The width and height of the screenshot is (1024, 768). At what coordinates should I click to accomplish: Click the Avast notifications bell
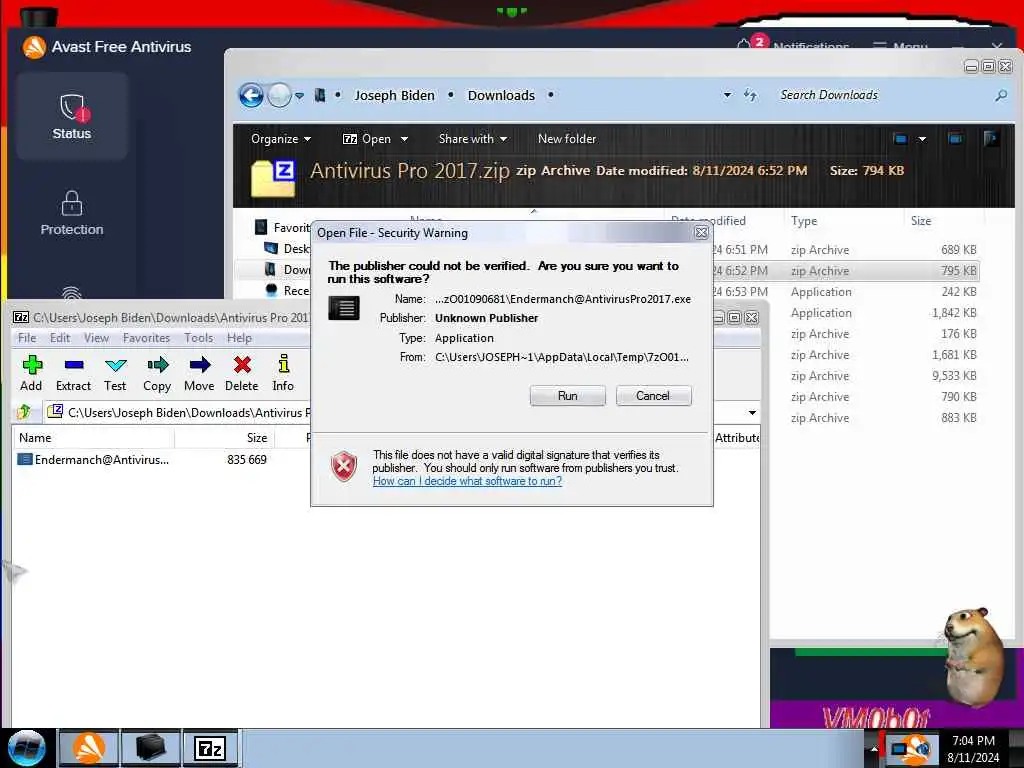tap(744, 44)
